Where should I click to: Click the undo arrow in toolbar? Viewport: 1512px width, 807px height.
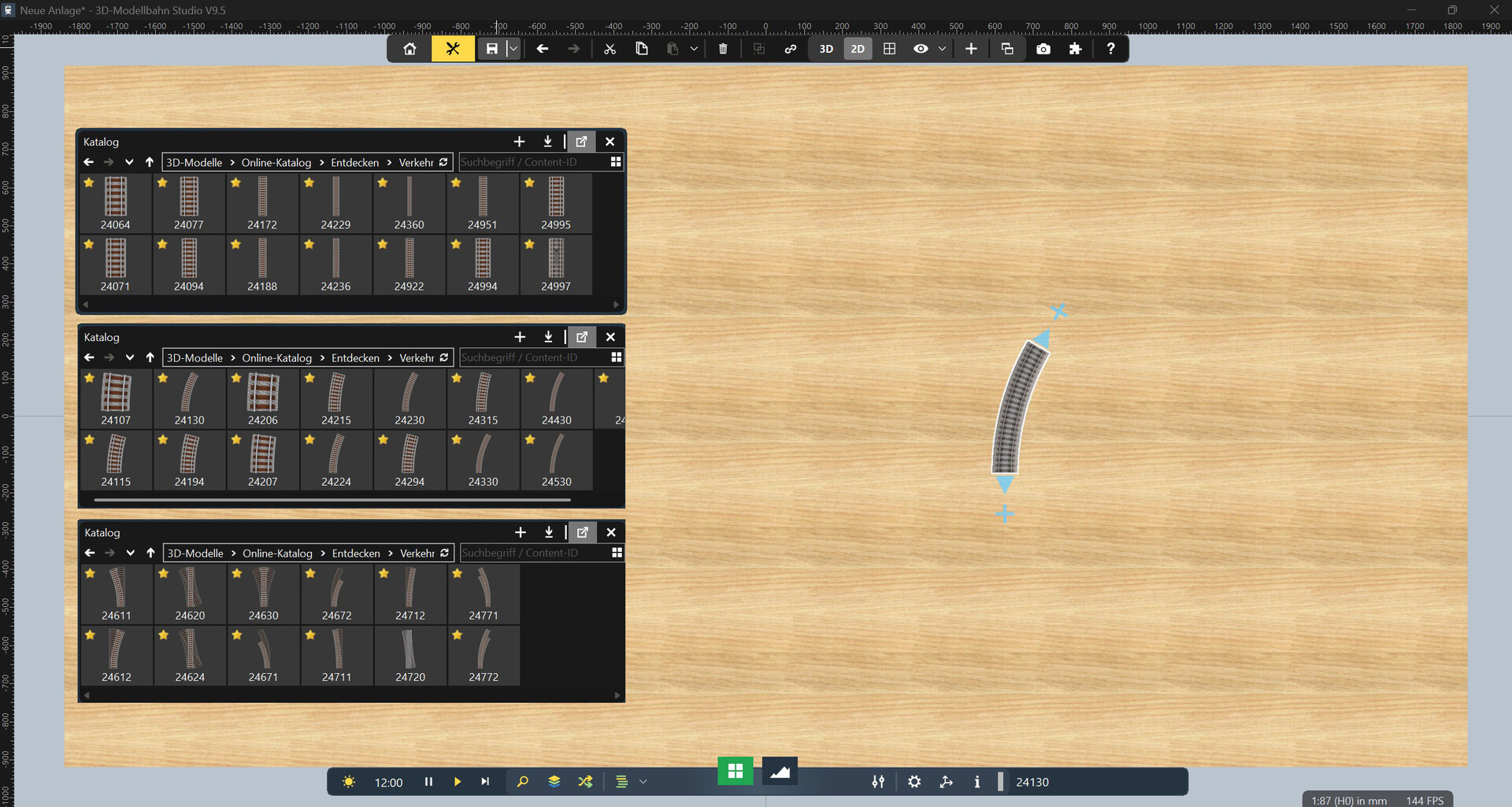(543, 49)
